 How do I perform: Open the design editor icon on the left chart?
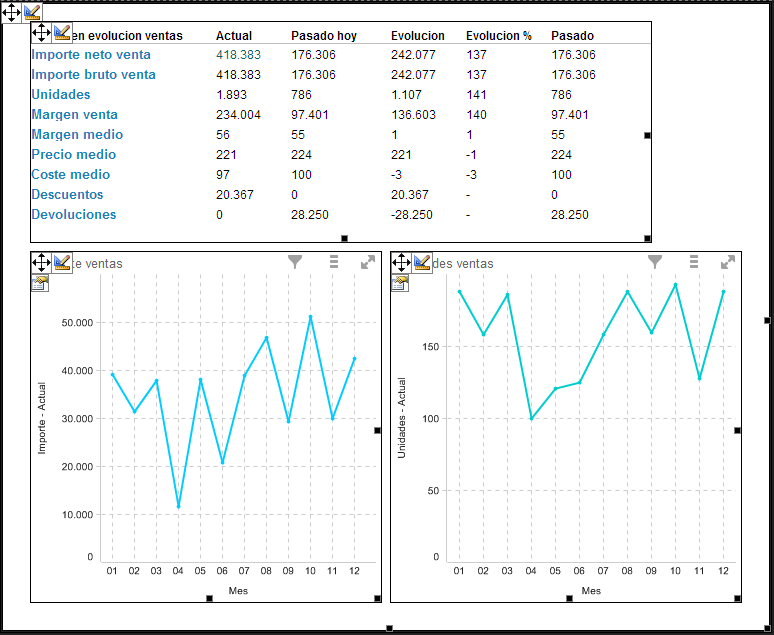click(62, 262)
